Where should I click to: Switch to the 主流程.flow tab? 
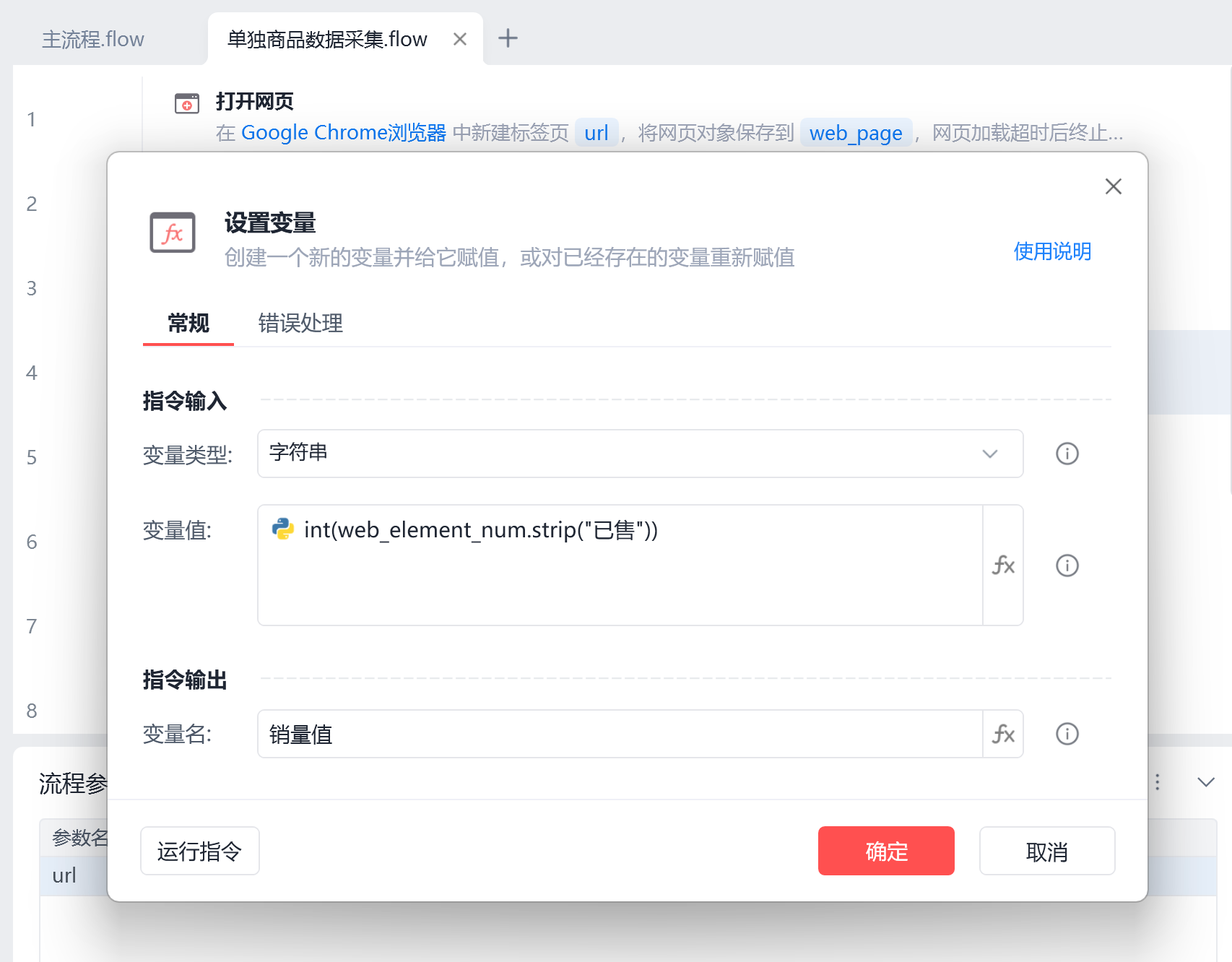[93, 38]
